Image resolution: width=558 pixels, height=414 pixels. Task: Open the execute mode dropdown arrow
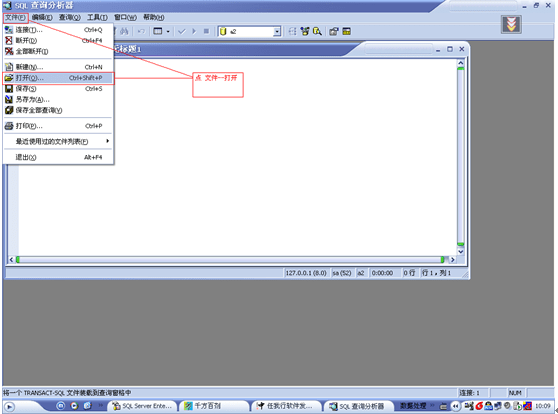click(168, 32)
